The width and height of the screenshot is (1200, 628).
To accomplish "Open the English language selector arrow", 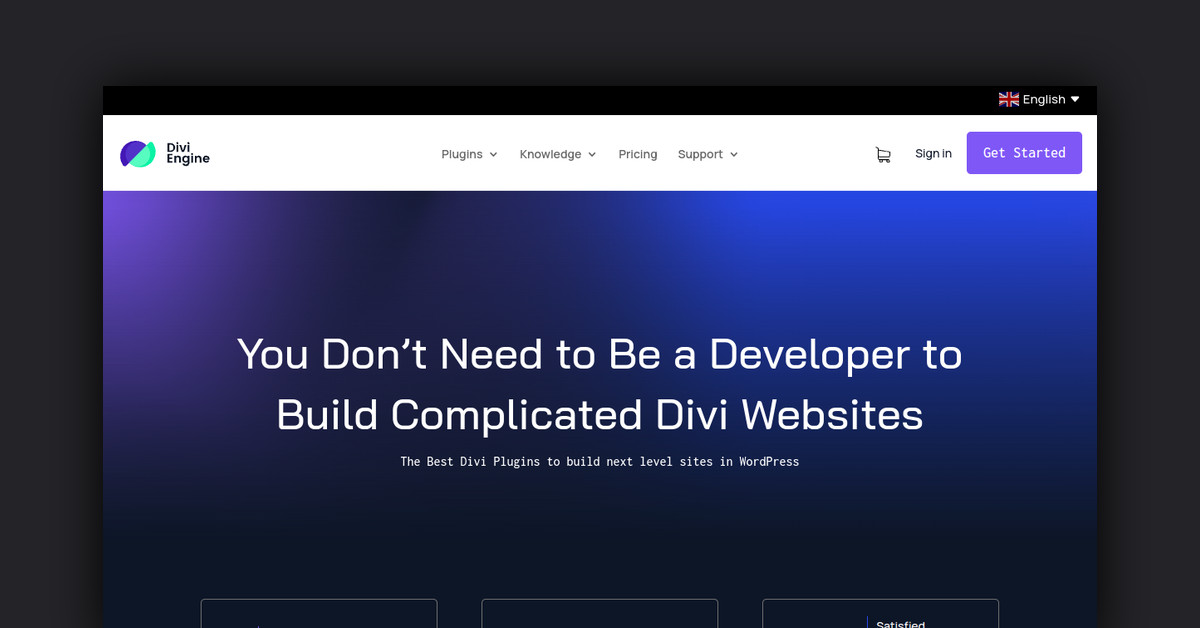I will (x=1075, y=99).
